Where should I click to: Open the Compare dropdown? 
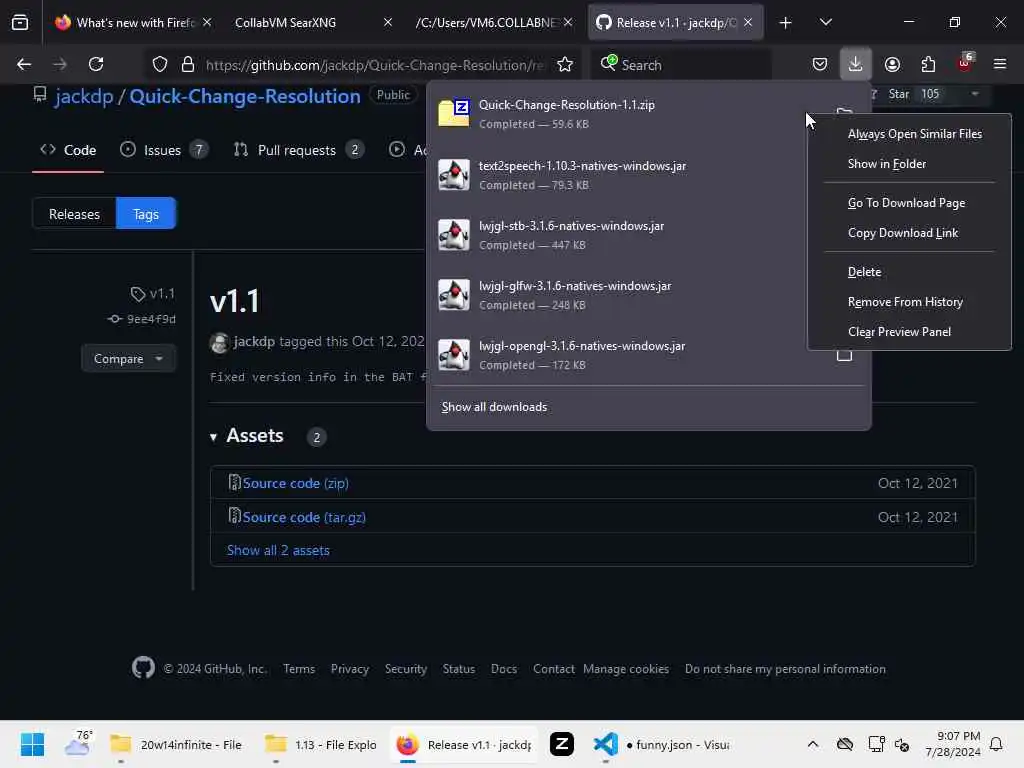click(x=129, y=359)
